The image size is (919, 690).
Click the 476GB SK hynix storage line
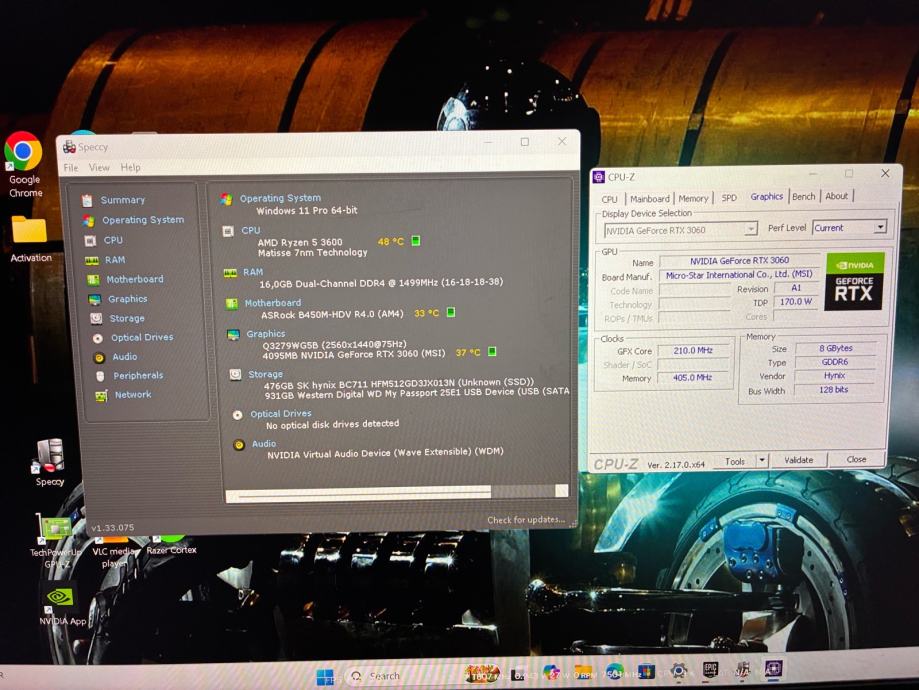pos(399,383)
